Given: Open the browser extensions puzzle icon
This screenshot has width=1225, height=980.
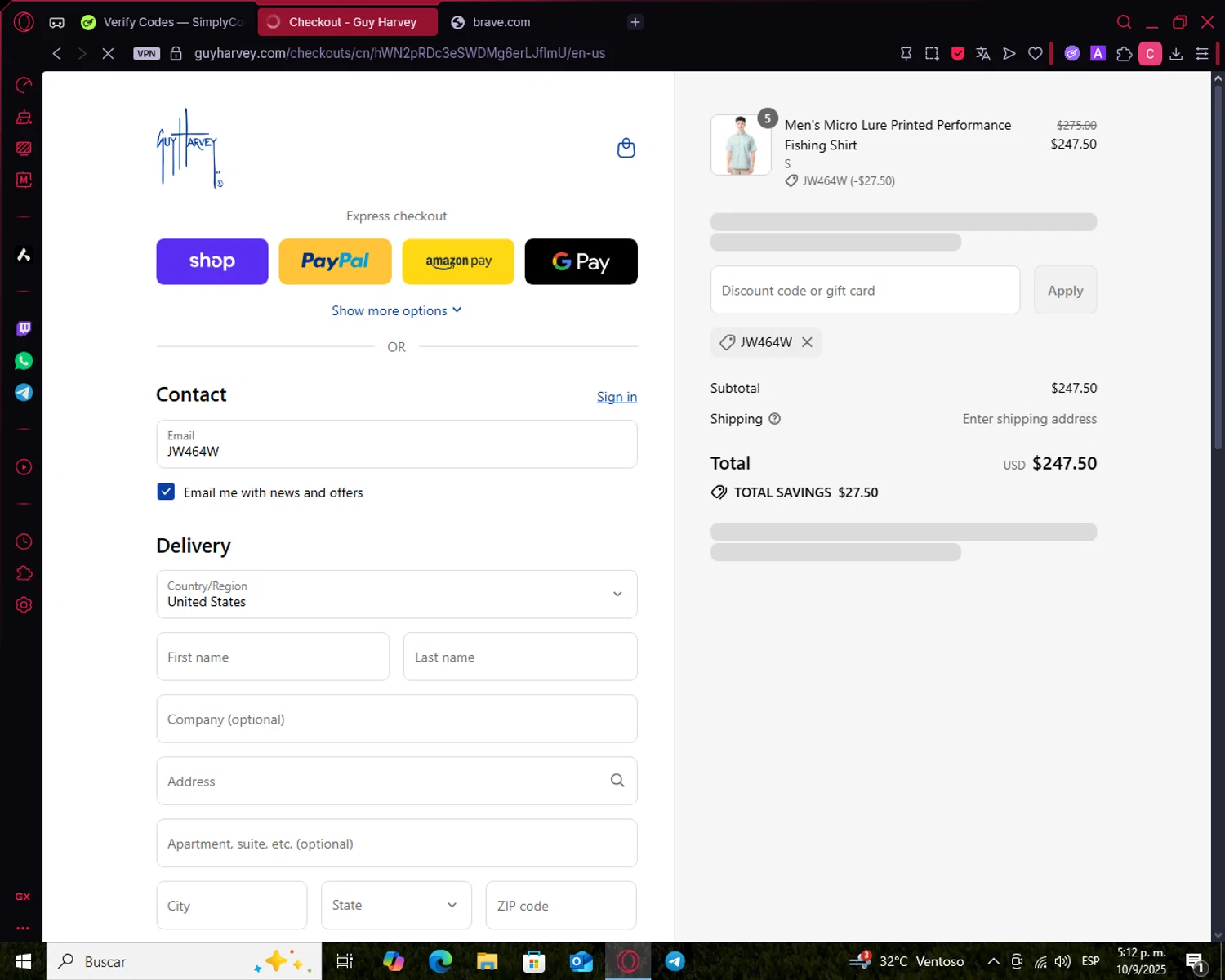Looking at the screenshot, I should [1125, 53].
